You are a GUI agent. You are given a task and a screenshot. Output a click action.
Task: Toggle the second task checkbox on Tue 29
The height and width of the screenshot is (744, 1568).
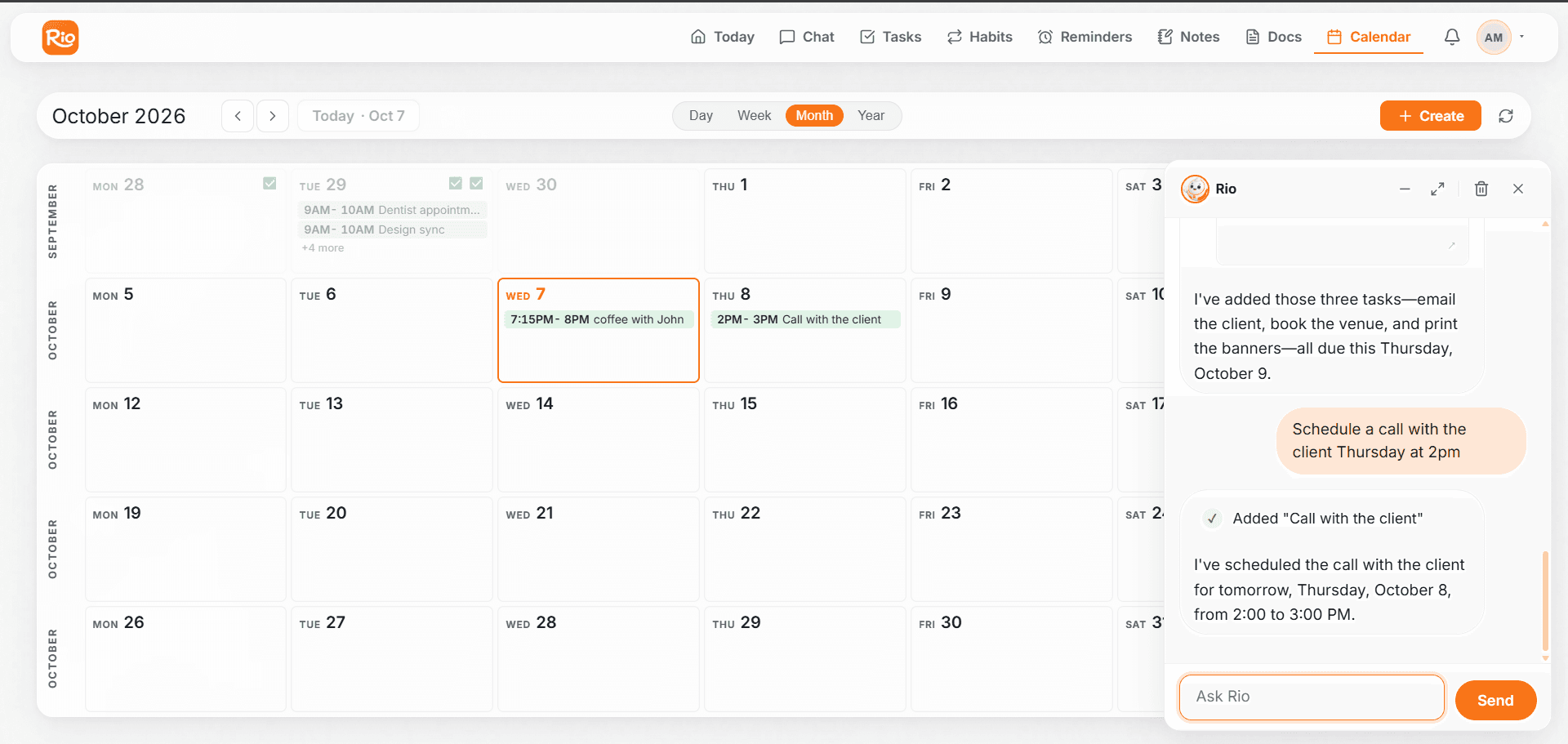tap(476, 183)
